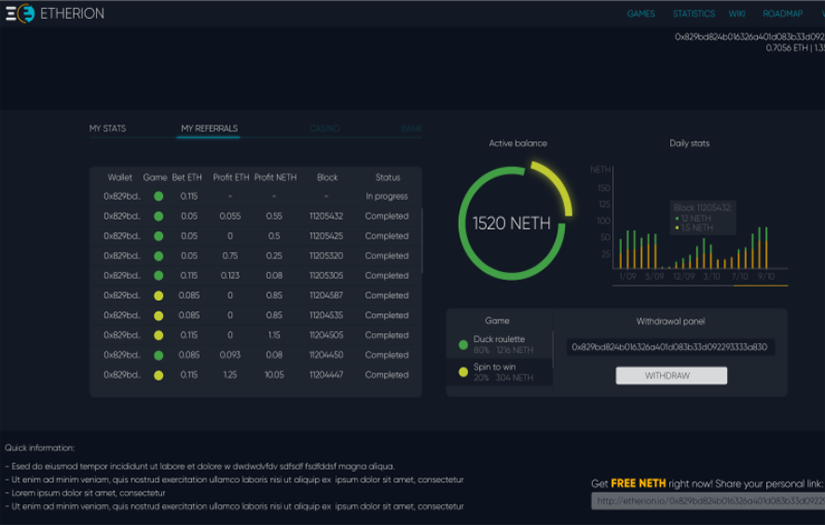Click the Active balance heading
The image size is (825, 525).
click(x=518, y=143)
